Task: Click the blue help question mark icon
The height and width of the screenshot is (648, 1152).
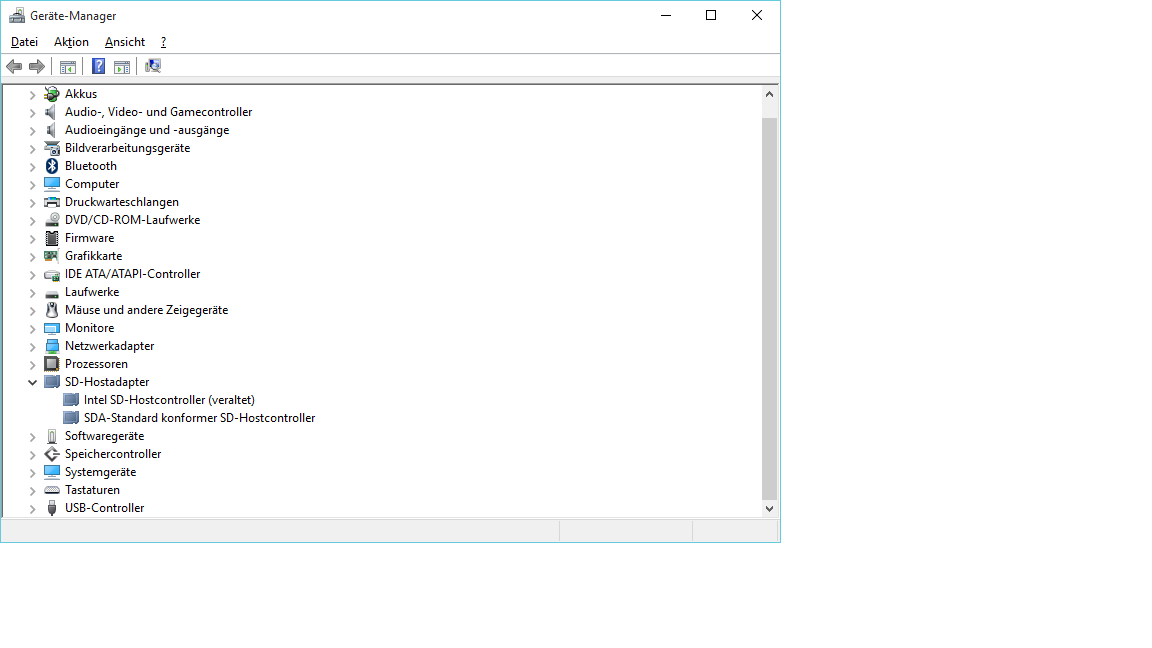Action: 98,66
